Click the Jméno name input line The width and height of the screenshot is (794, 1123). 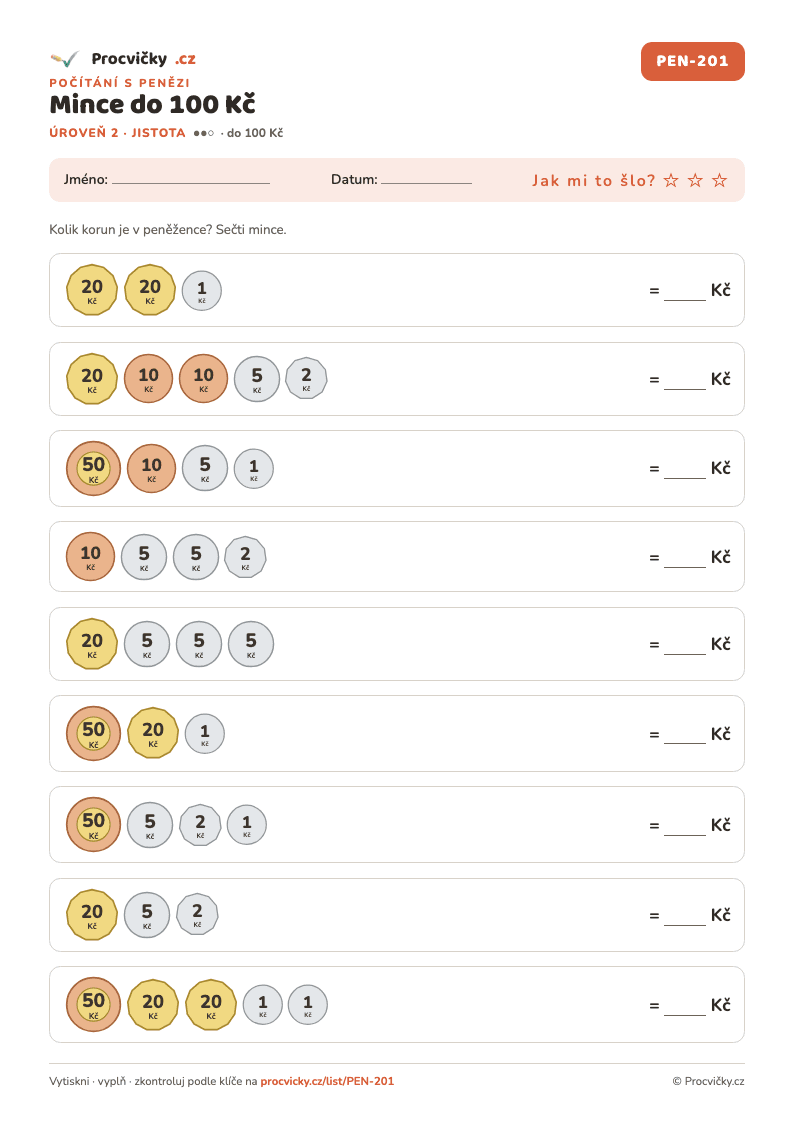click(x=191, y=183)
